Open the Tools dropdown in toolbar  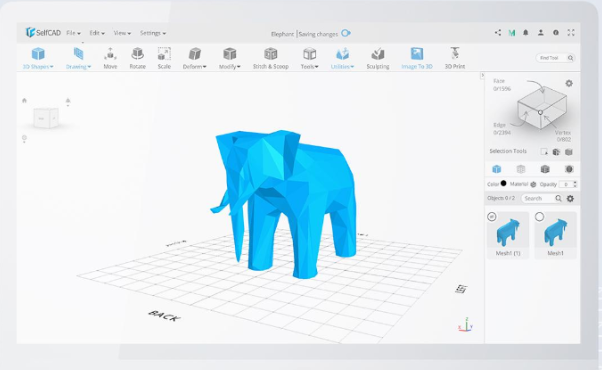pyautogui.click(x=309, y=58)
